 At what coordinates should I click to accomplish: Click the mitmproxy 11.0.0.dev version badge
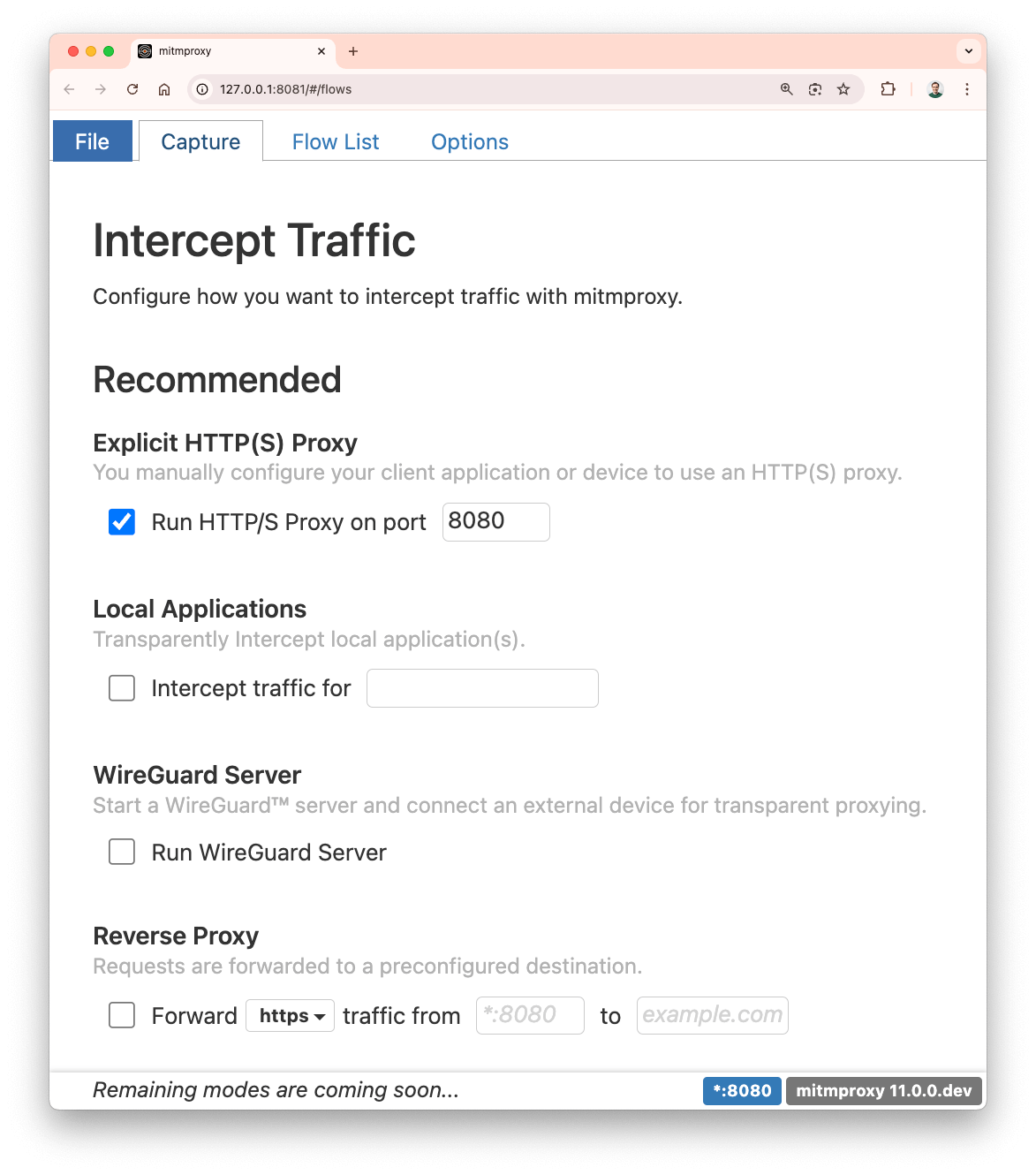pyautogui.click(x=884, y=1091)
